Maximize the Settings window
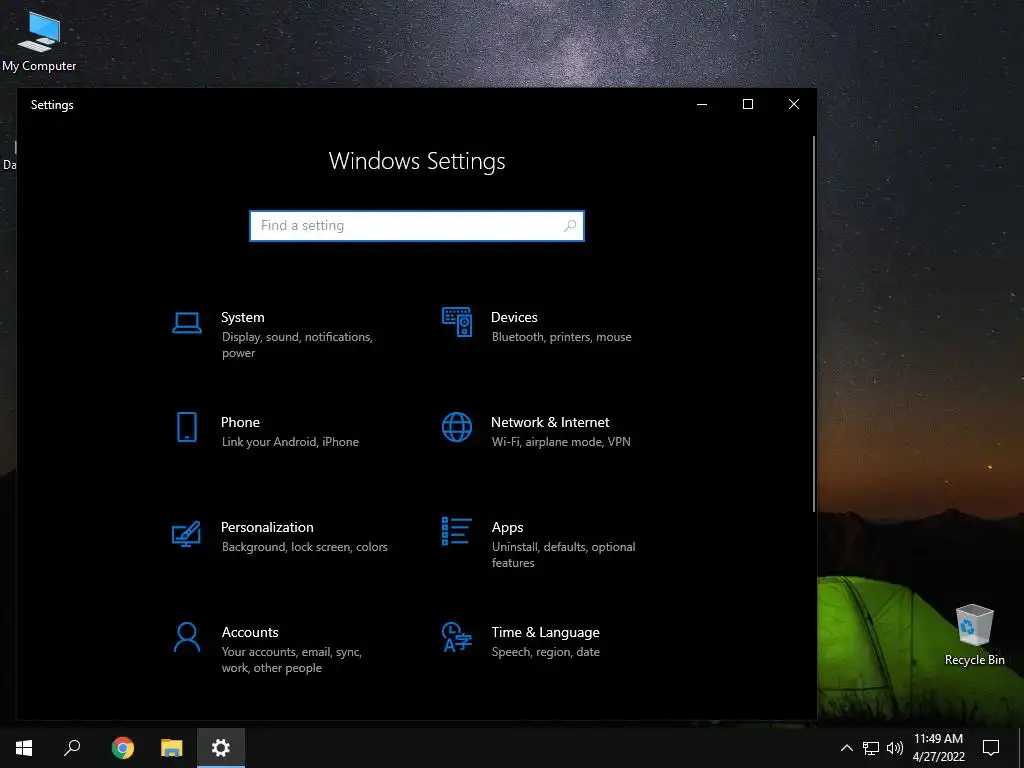This screenshot has height=768, width=1024. (748, 104)
